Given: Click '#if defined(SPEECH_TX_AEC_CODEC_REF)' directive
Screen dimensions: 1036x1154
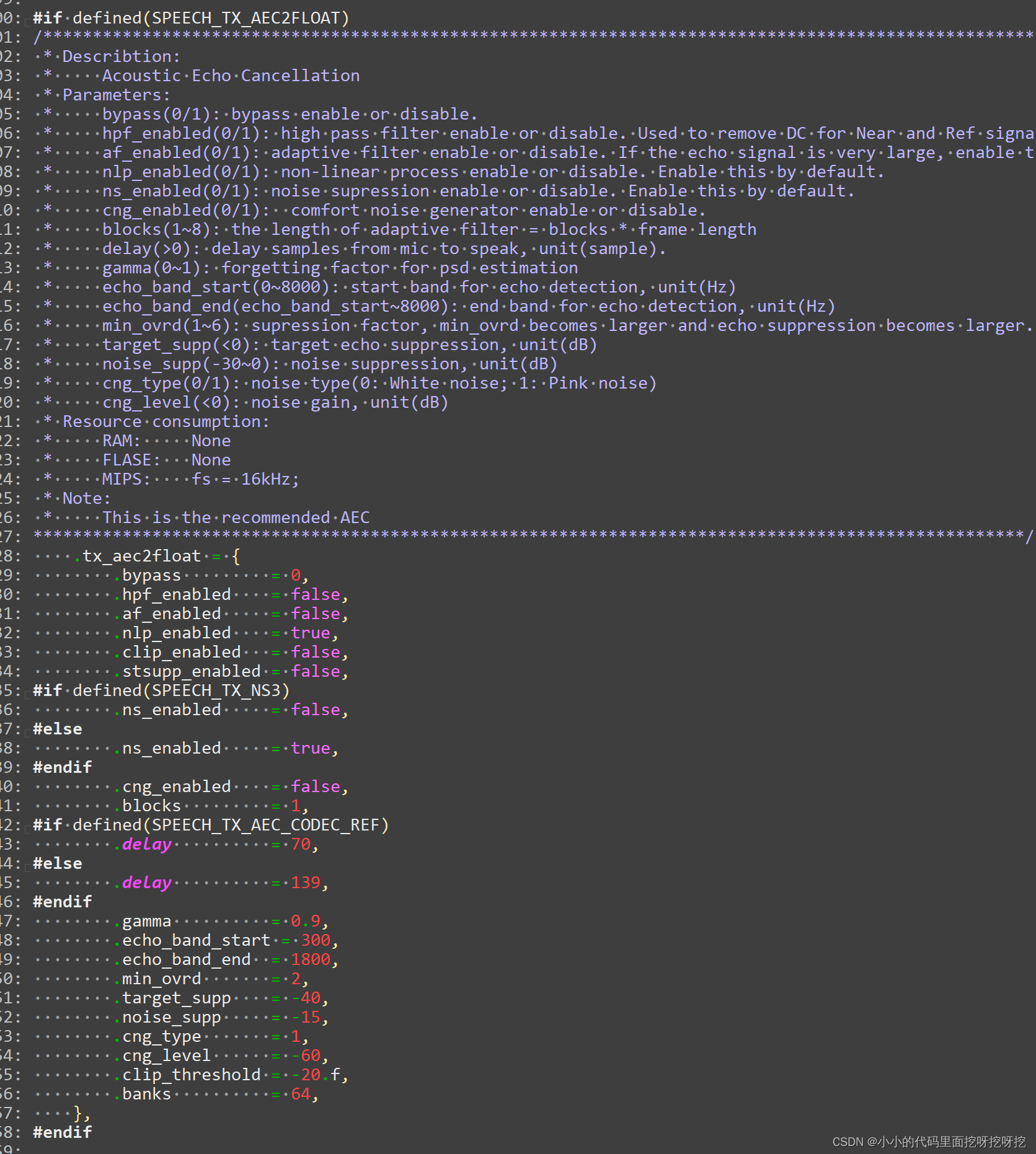Looking at the screenshot, I should (211, 825).
